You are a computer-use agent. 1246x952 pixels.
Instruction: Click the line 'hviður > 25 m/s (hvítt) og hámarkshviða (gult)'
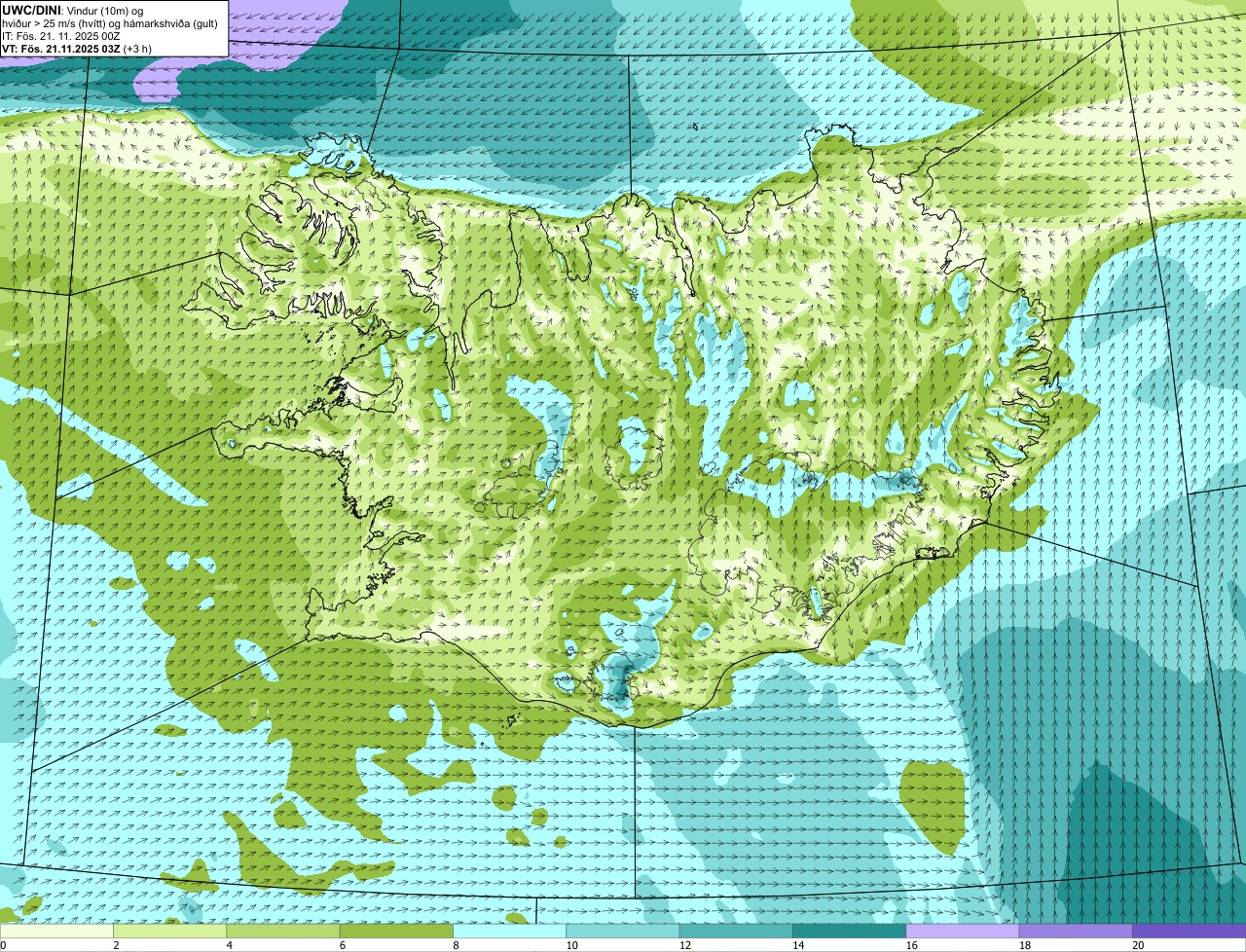[x=110, y=23]
